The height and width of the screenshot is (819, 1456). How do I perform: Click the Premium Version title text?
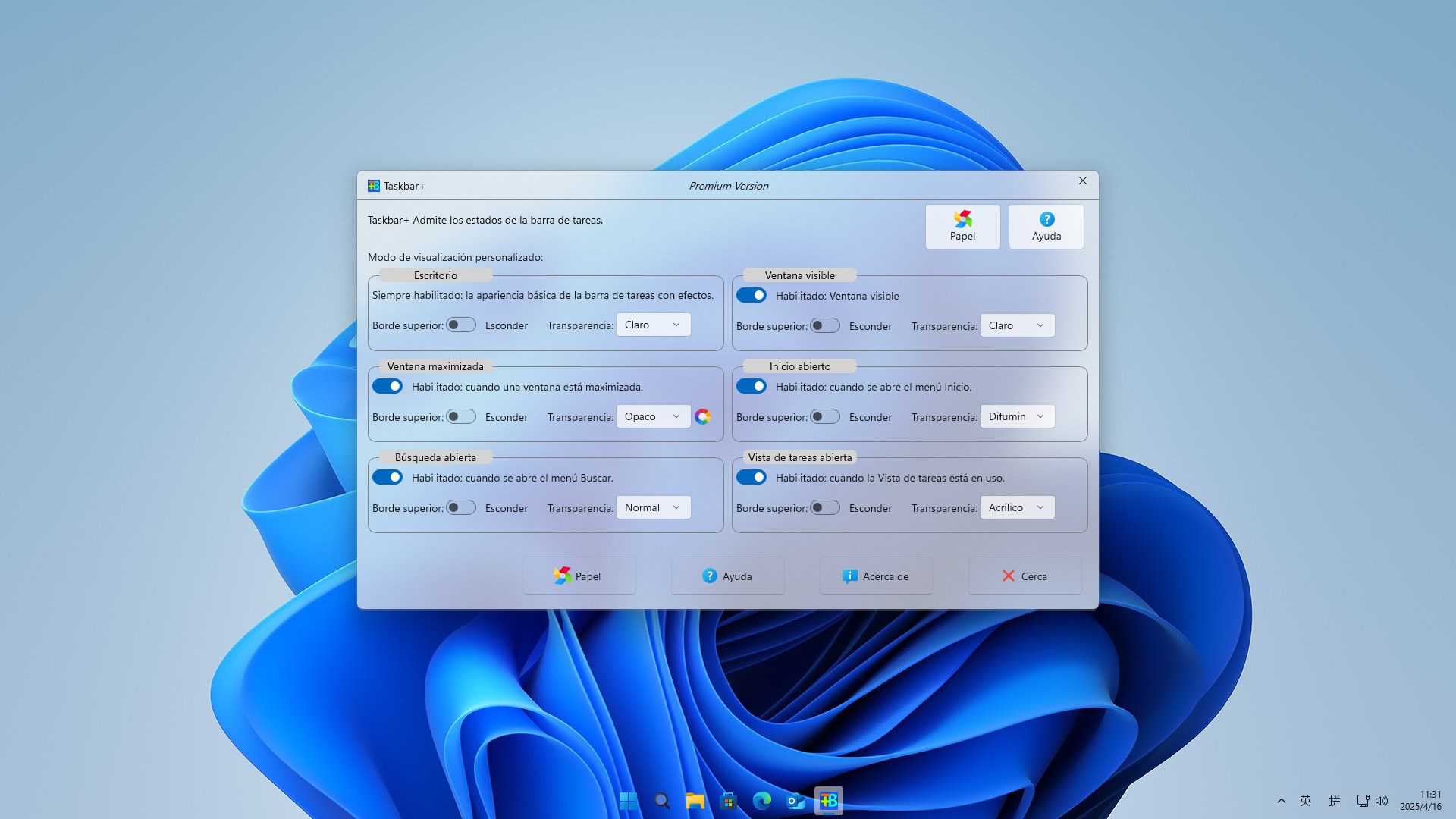click(x=728, y=186)
